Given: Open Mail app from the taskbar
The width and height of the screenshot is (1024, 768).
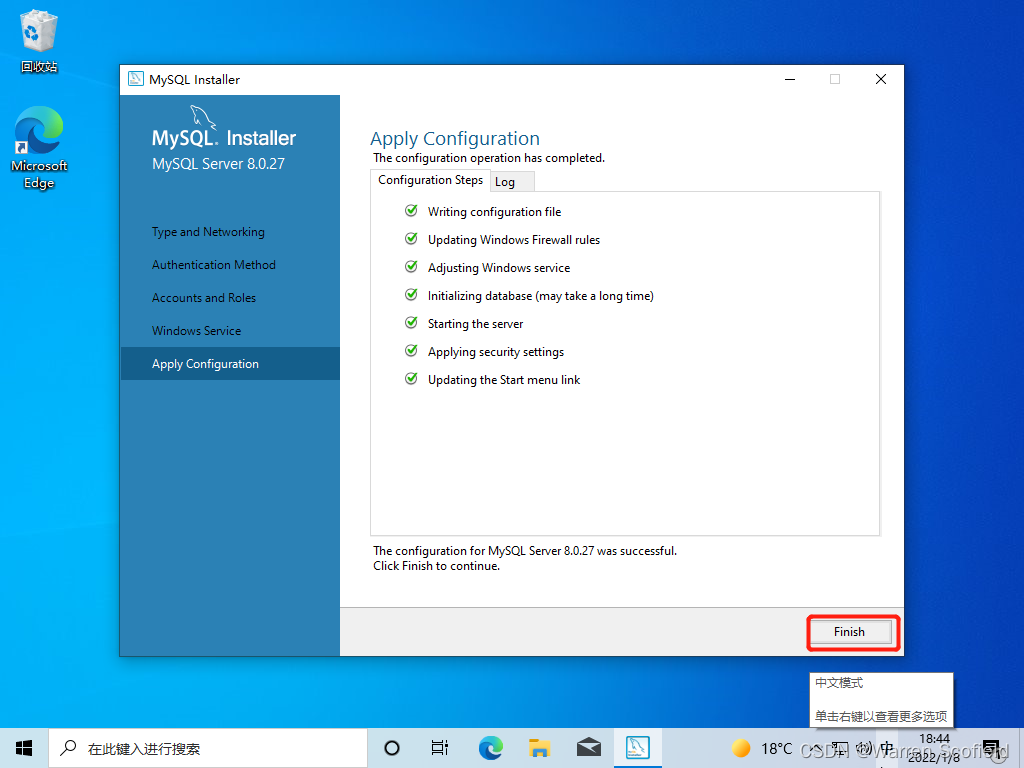Looking at the screenshot, I should pyautogui.click(x=589, y=748).
